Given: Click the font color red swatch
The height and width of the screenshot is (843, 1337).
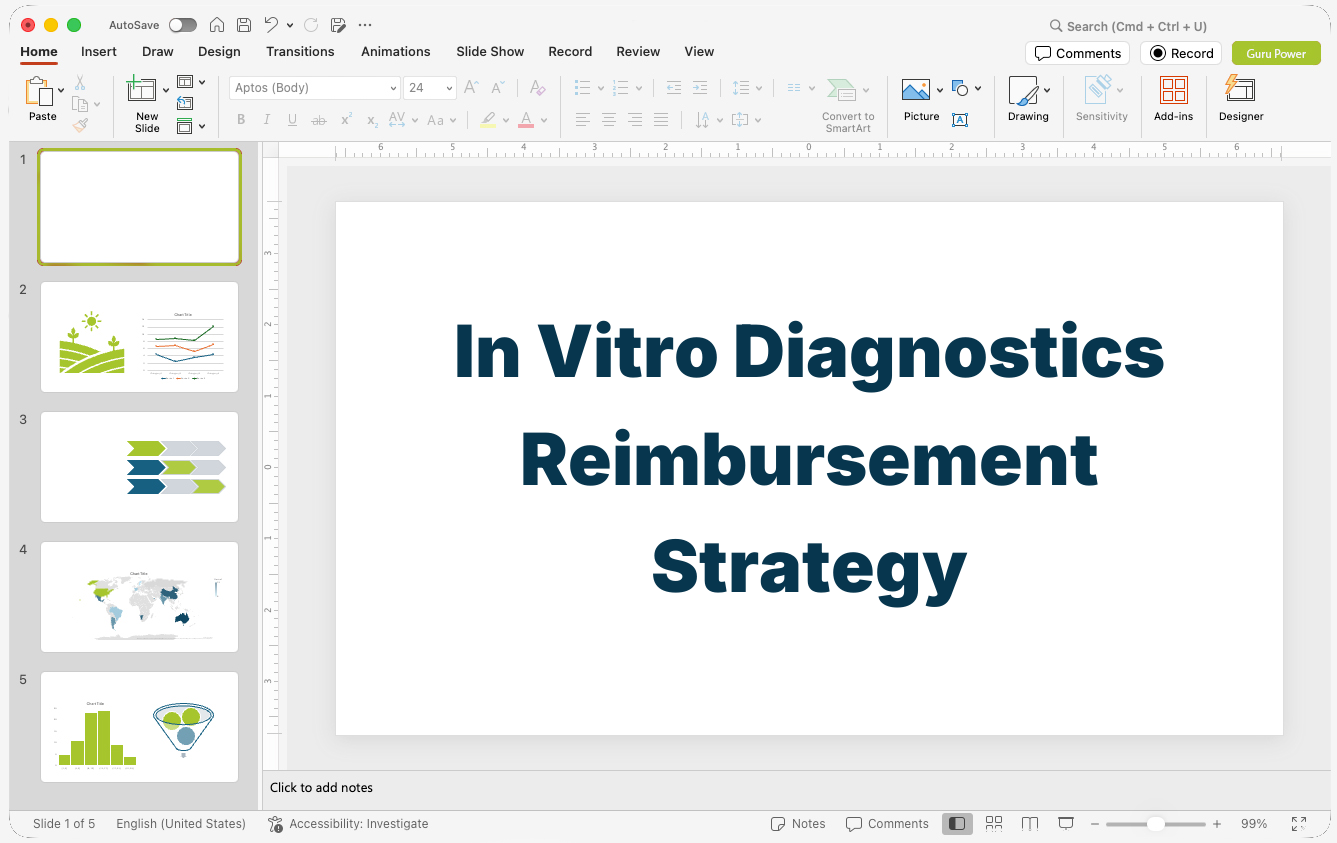Looking at the screenshot, I should coord(526,120).
